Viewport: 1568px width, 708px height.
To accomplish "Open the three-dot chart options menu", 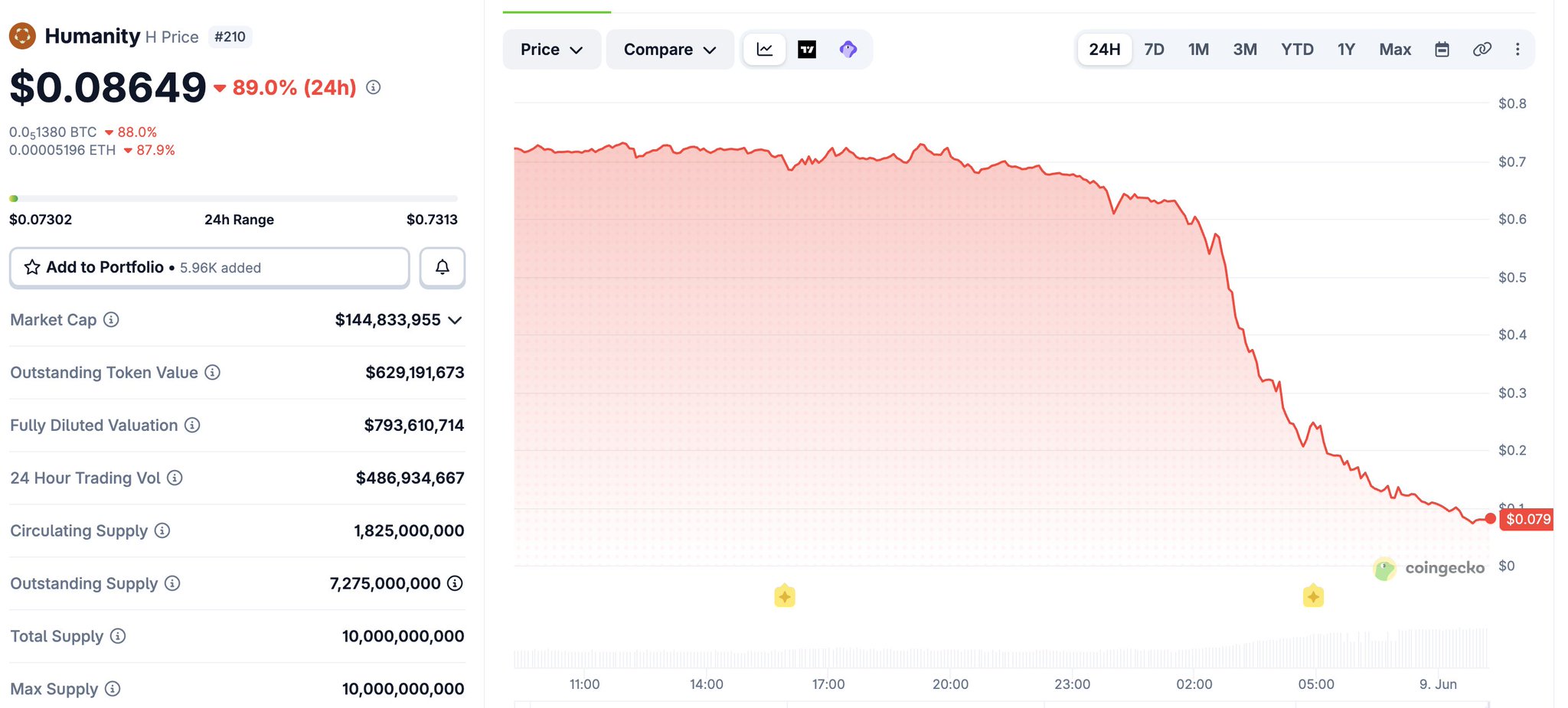I will (x=1517, y=50).
